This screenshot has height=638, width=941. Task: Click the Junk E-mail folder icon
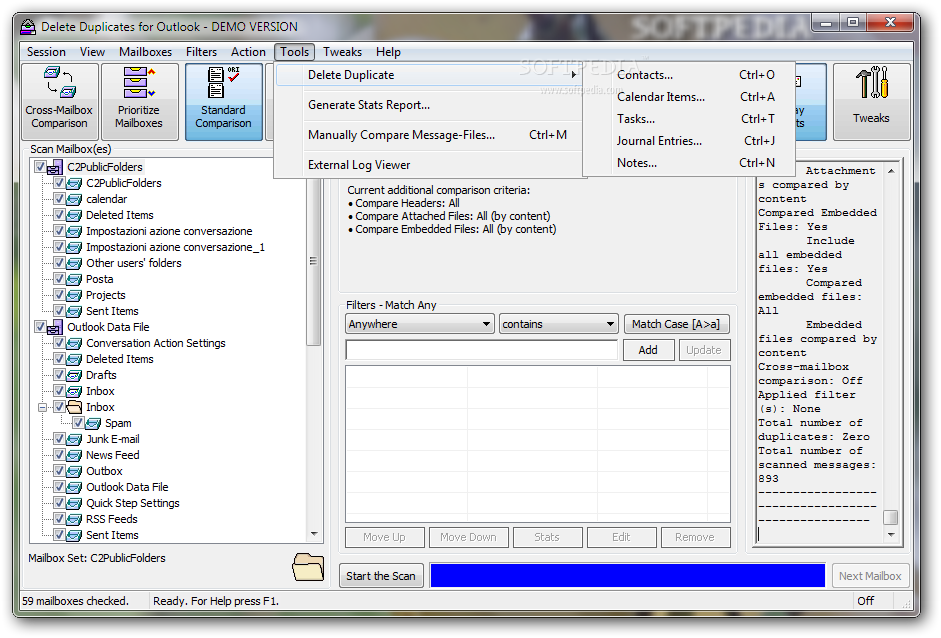(74, 439)
